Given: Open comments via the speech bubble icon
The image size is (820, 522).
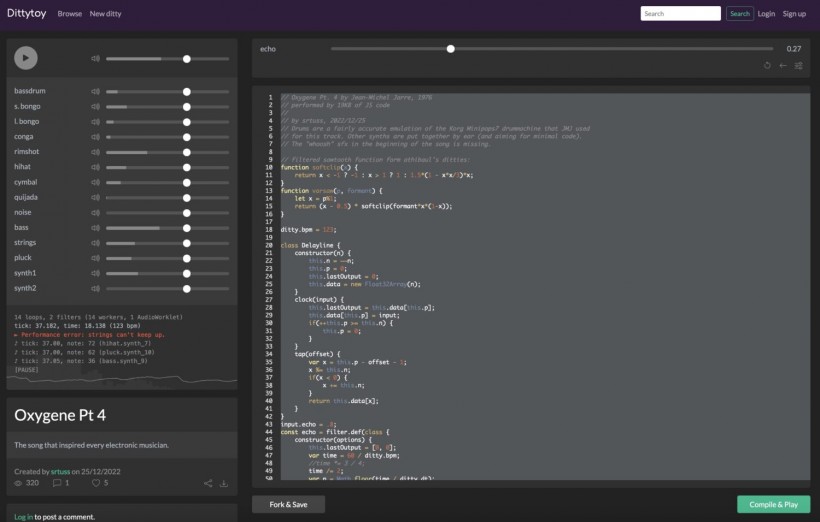Looking at the screenshot, I should 57,483.
